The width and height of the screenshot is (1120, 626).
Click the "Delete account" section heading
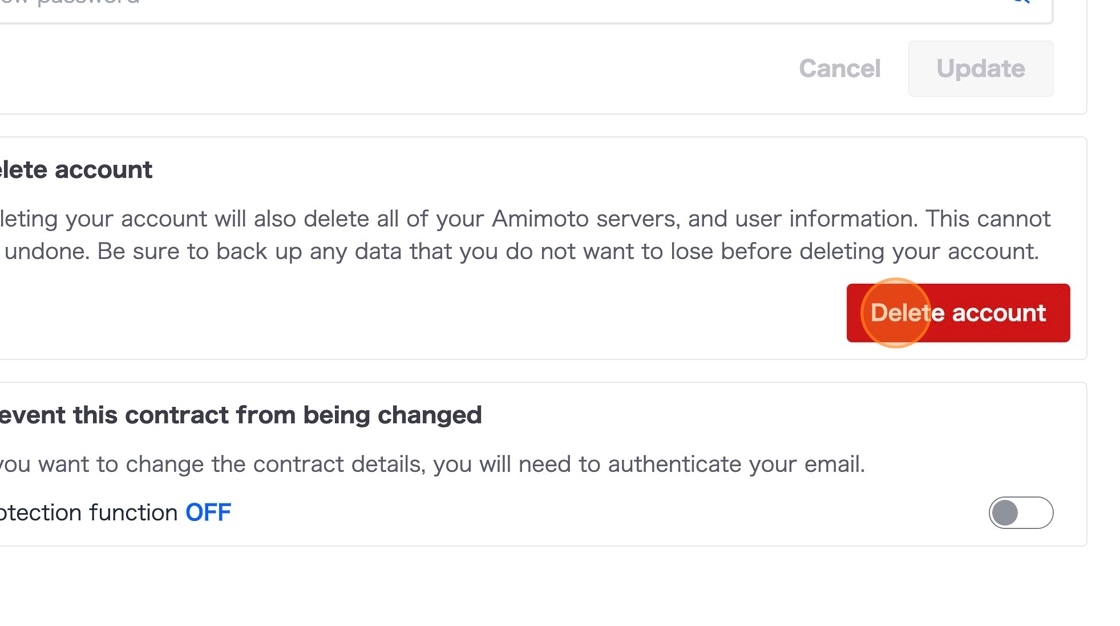point(76,170)
